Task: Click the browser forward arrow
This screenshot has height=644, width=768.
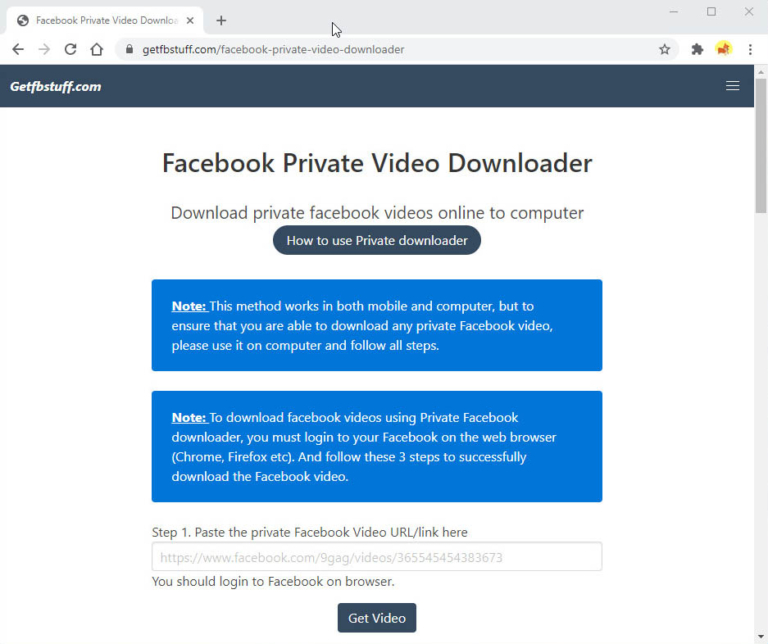Action: [44, 49]
